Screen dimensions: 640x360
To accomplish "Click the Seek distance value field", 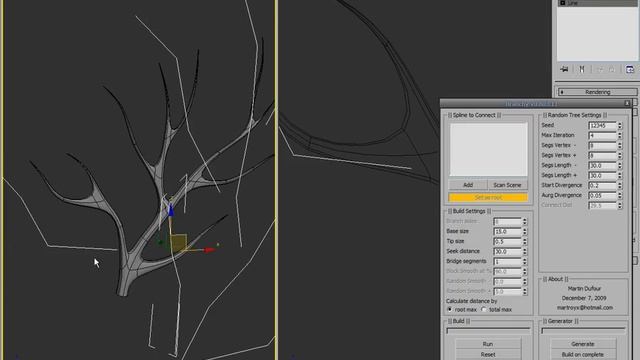I will pos(507,251).
